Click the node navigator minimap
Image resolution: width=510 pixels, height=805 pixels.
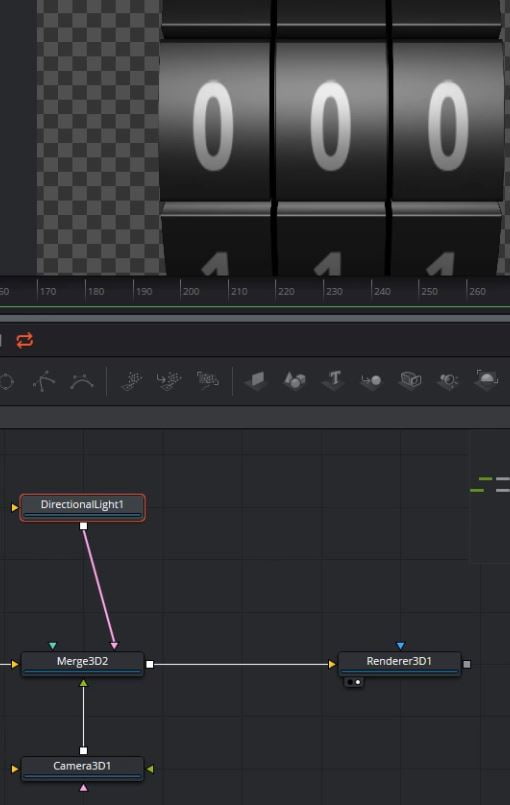489,497
